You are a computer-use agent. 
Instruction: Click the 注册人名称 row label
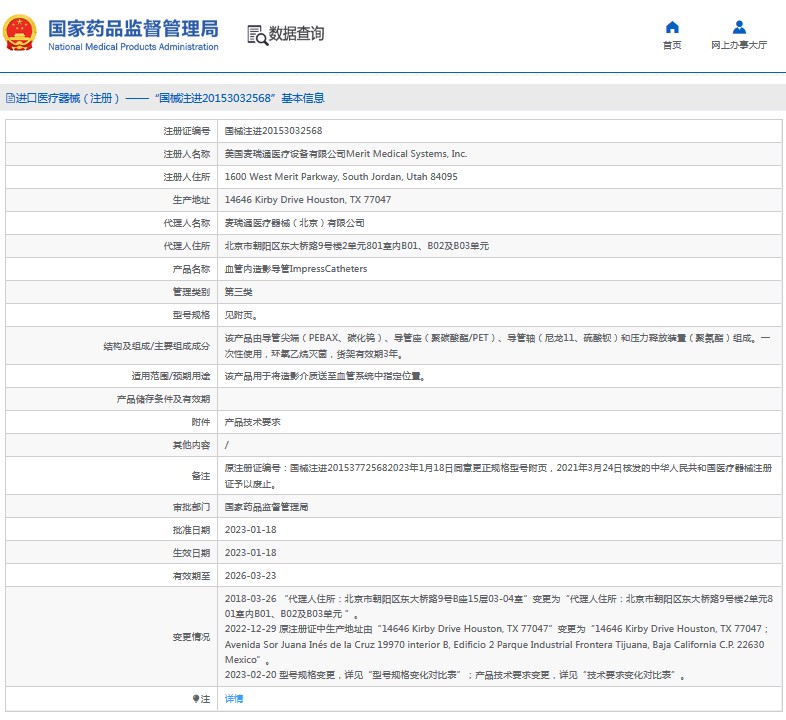(x=186, y=154)
